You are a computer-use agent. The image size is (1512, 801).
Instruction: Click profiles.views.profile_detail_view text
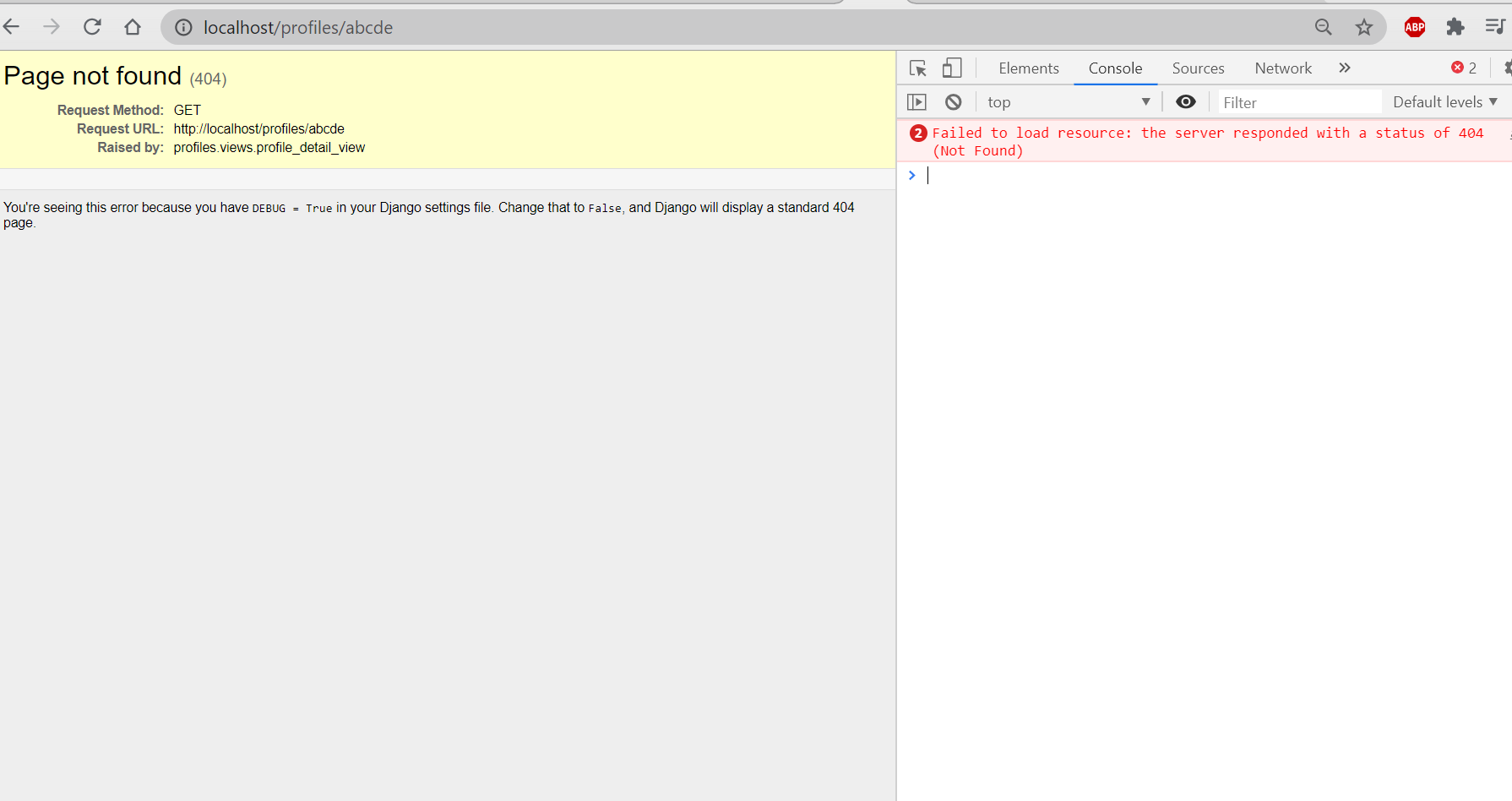pyautogui.click(x=269, y=147)
